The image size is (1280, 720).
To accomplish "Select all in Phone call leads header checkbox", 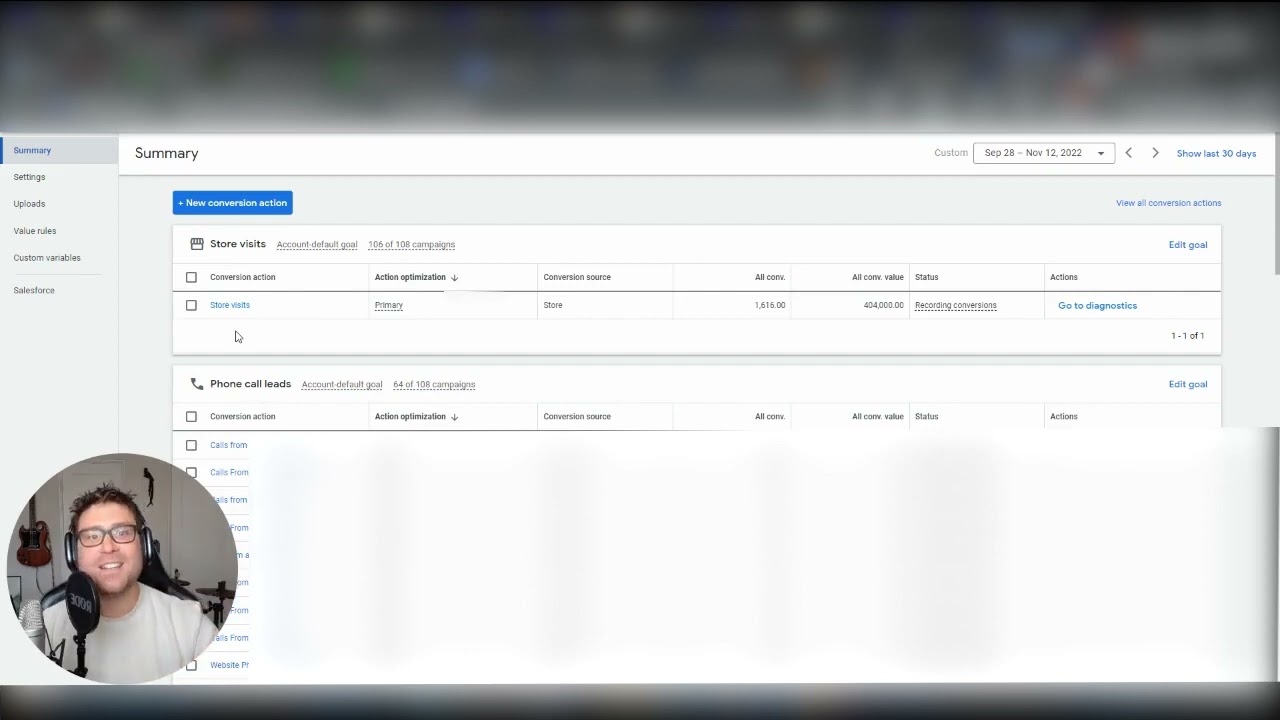I will point(191,417).
